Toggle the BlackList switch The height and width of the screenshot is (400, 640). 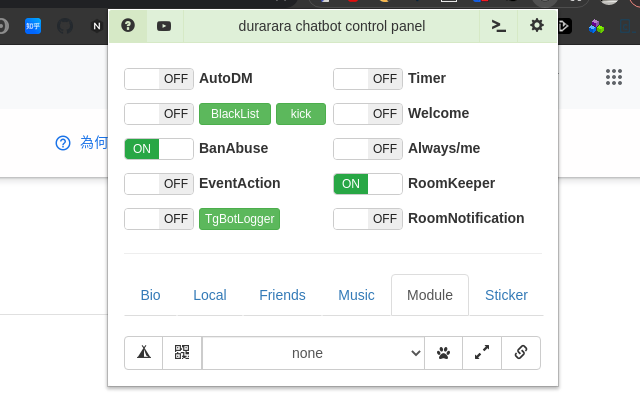pos(159,114)
